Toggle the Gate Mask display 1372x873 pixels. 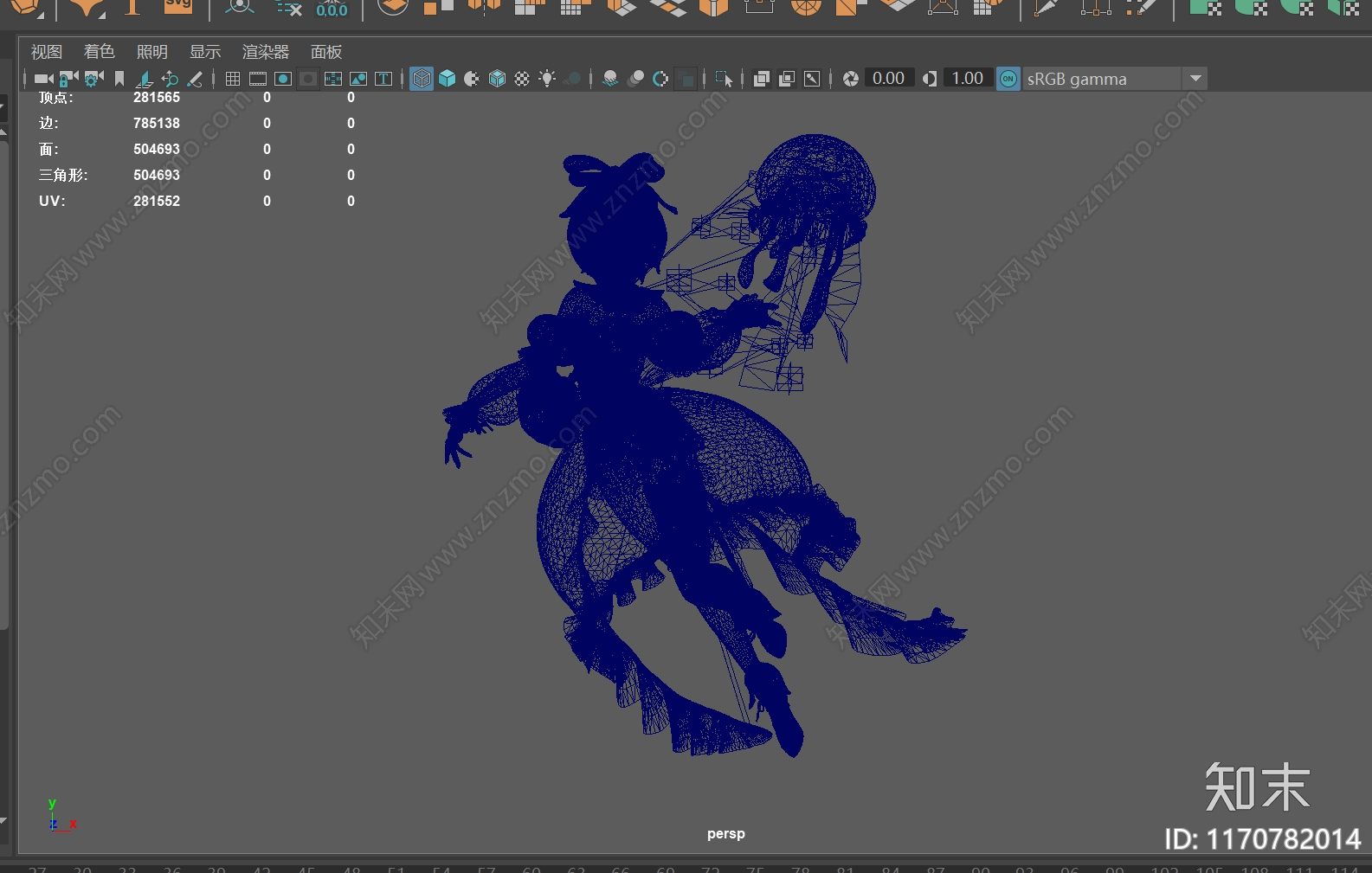pyautogui.click(x=308, y=79)
